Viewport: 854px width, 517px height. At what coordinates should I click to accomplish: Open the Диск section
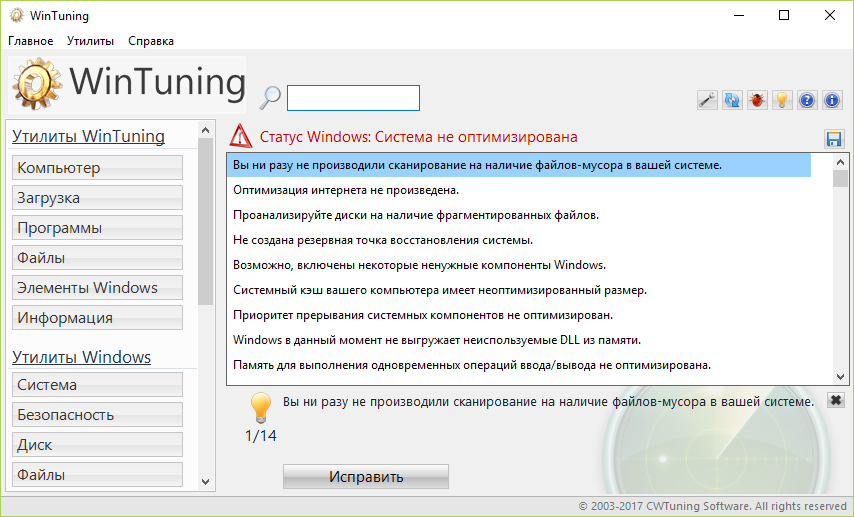(97, 445)
